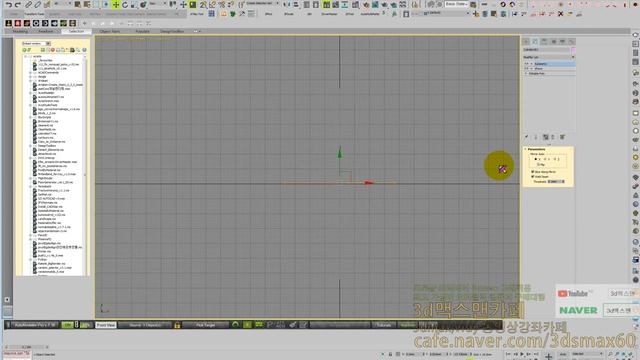Screen dimensions: 640x360
Task: Expand the Editable Poly stack entry arrow
Action: [527, 73]
